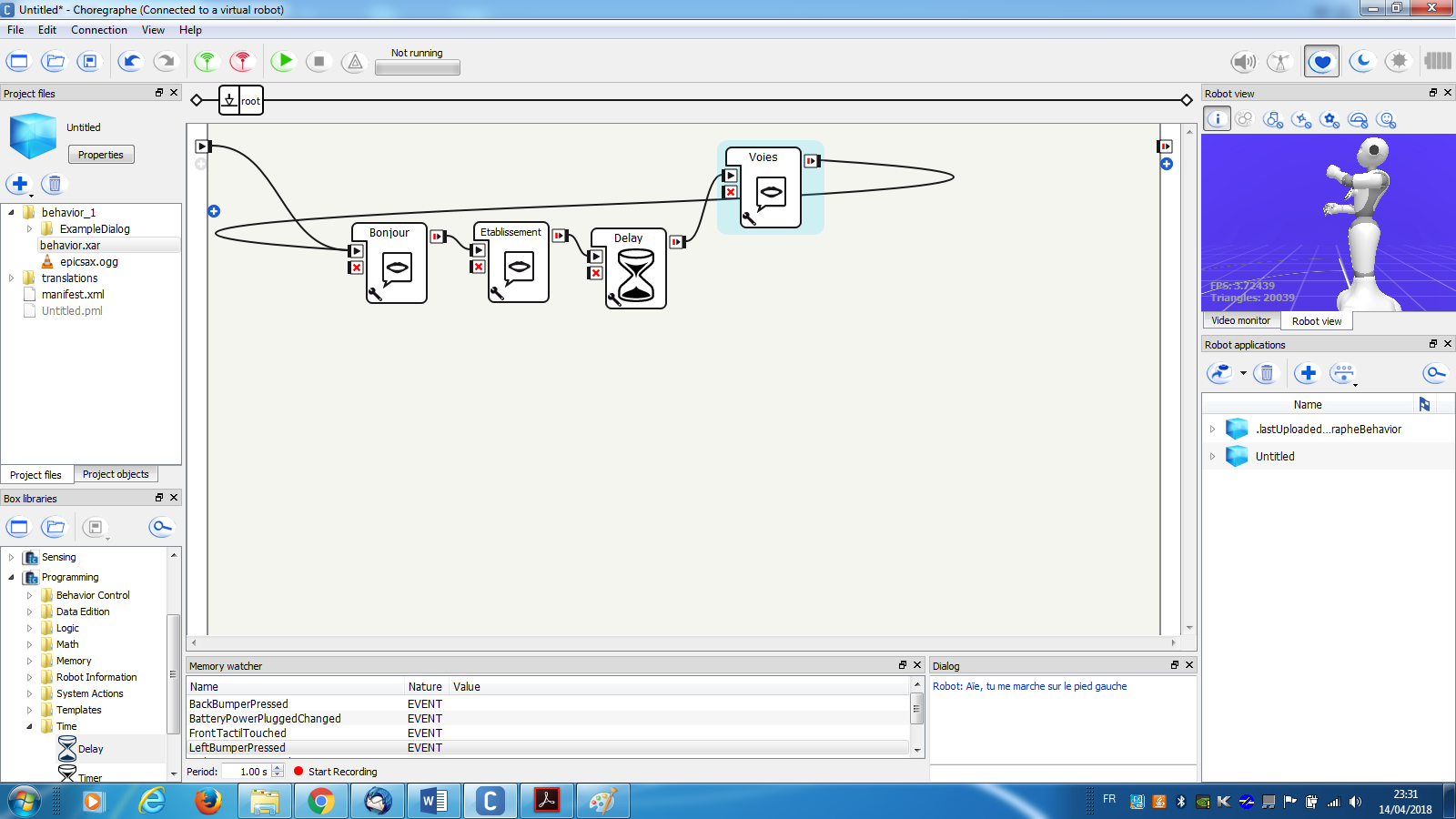The height and width of the screenshot is (819, 1456).
Task: Open the wrench parameters of Bonjour box
Action: click(374, 294)
